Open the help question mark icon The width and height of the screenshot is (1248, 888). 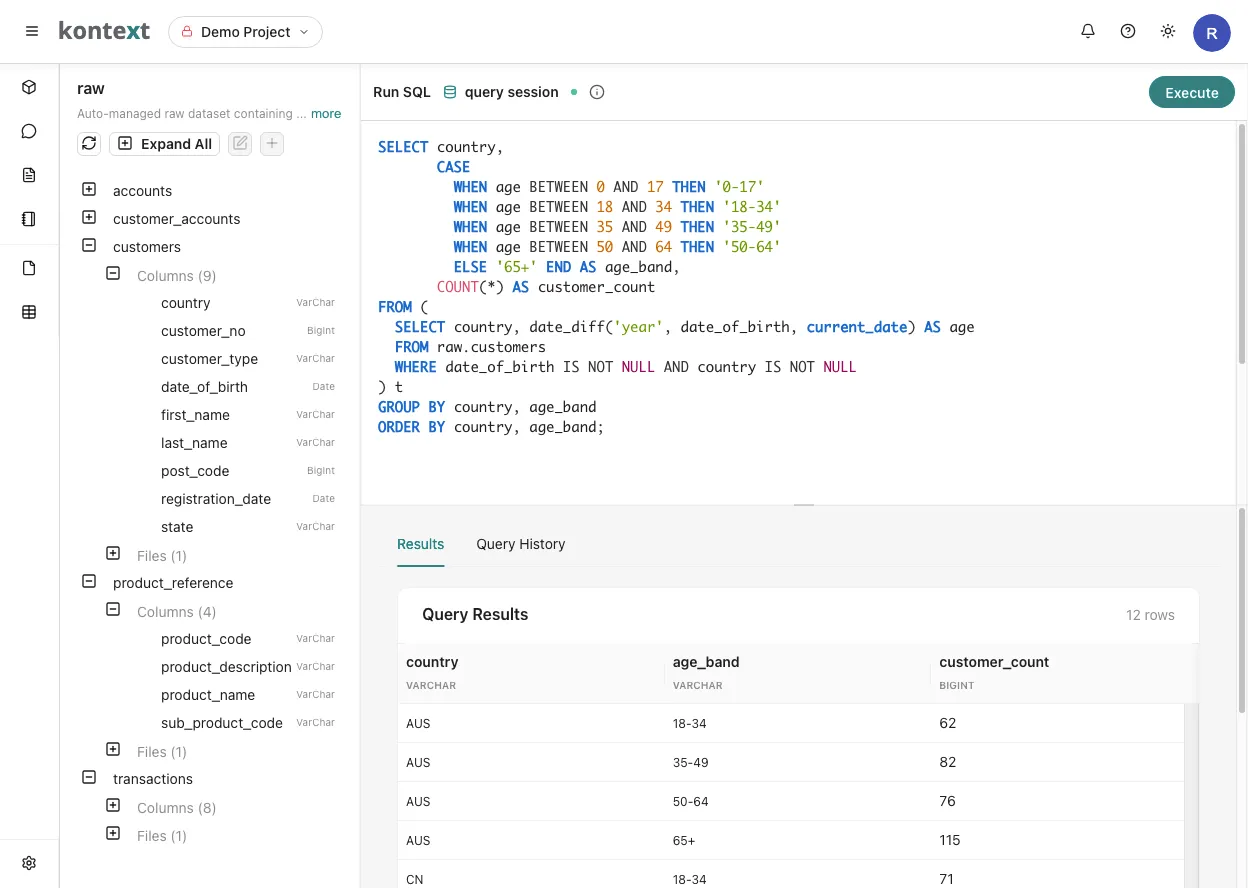pos(1128,32)
